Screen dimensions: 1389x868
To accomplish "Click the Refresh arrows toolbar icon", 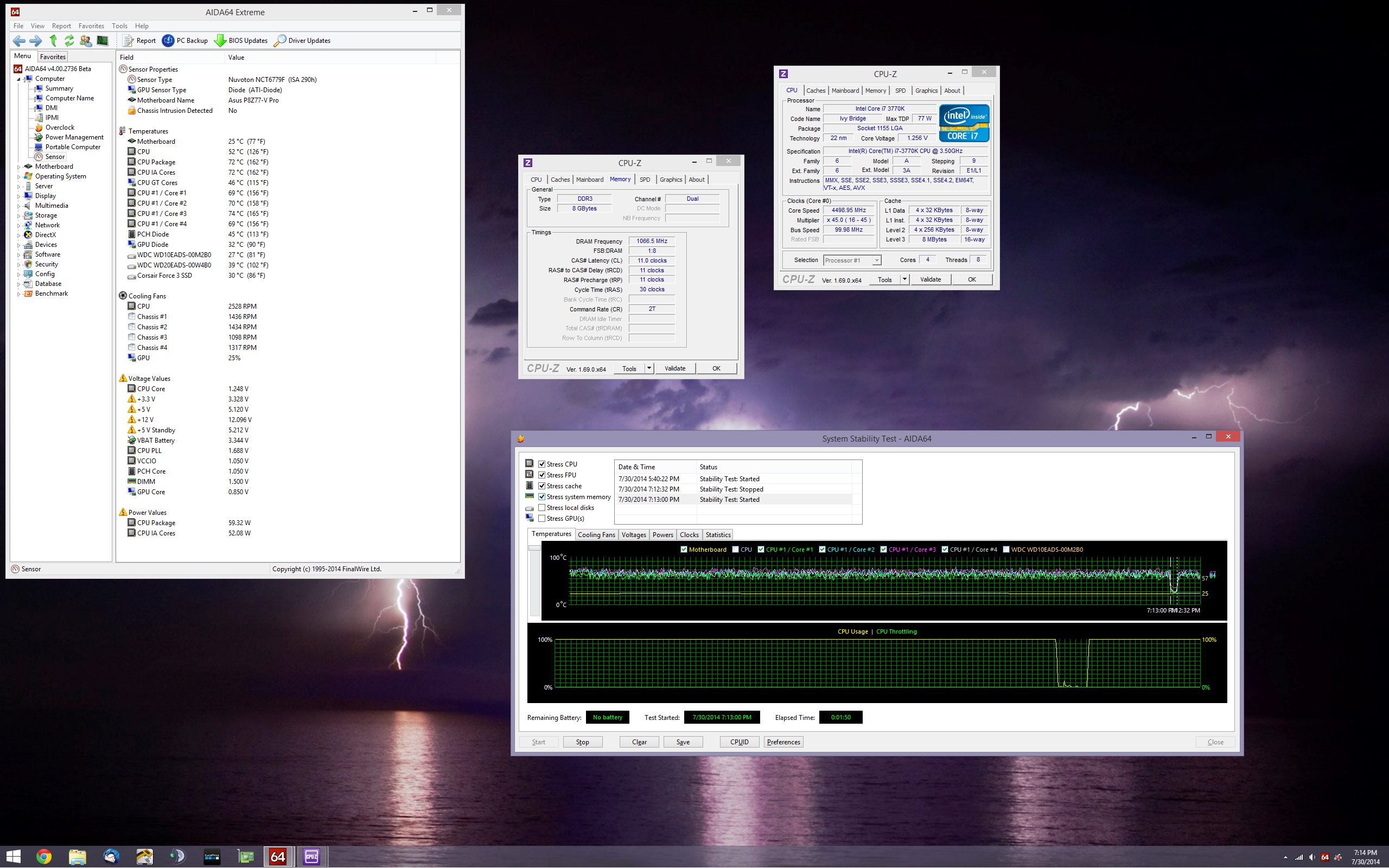I will tap(69, 40).
